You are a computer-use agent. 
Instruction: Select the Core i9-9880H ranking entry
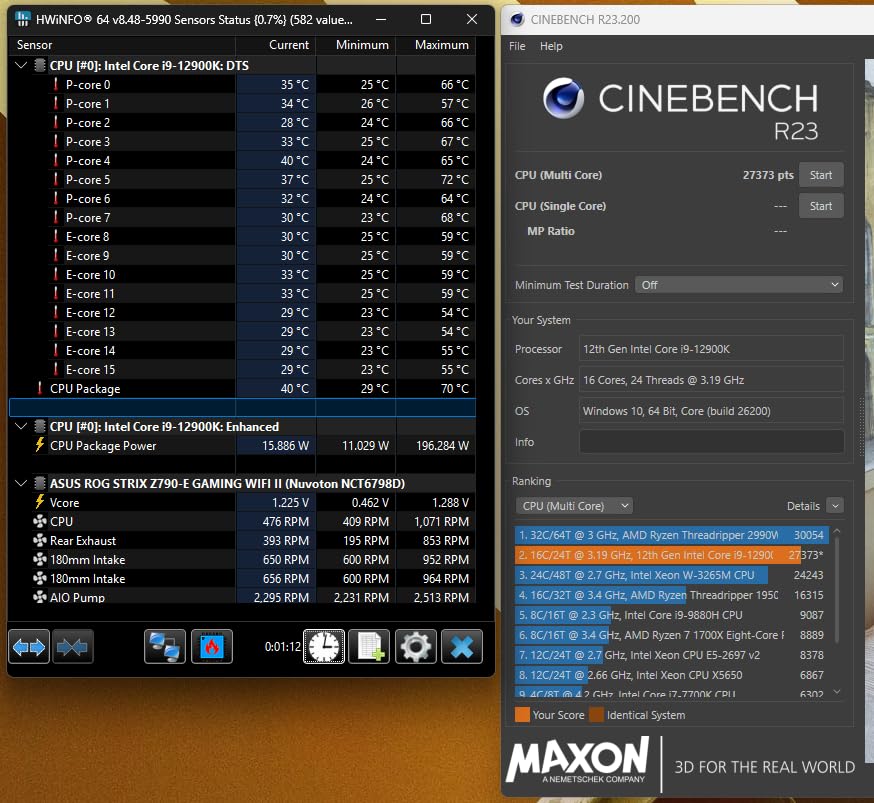point(671,615)
